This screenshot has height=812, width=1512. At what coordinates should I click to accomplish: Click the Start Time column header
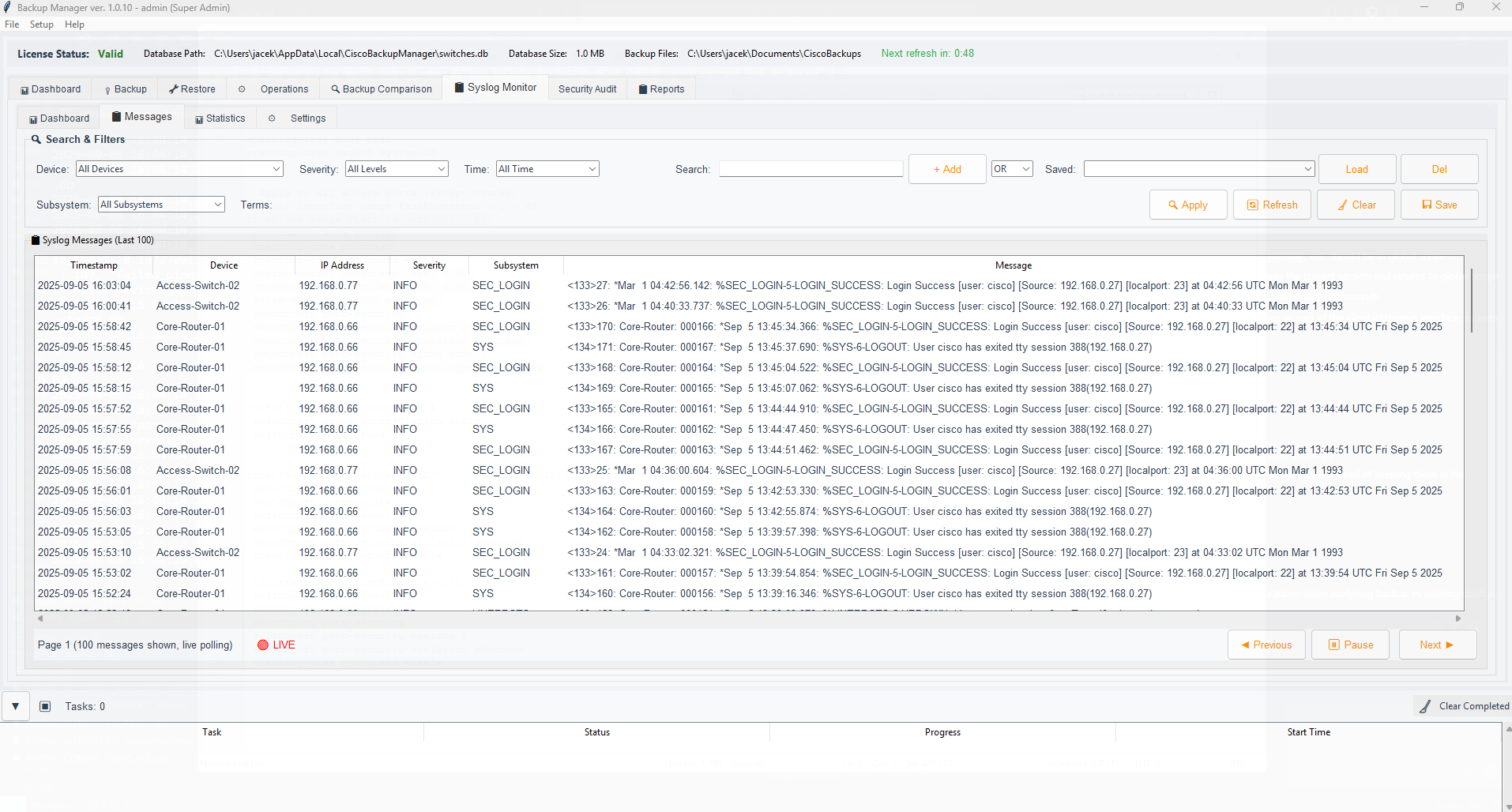(1308, 732)
